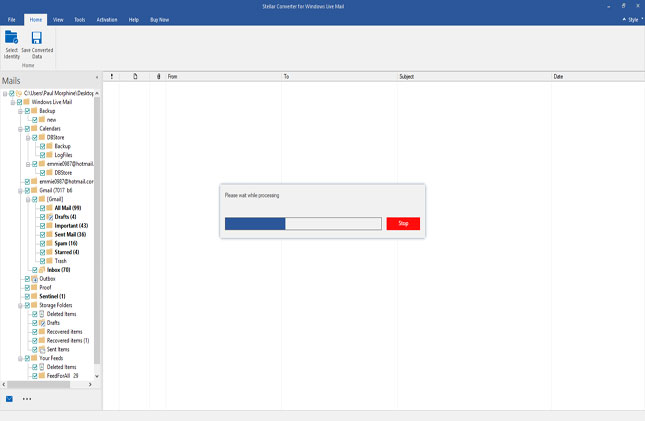Sort by the importance exclamation column
The image size is (645, 421).
[x=111, y=77]
